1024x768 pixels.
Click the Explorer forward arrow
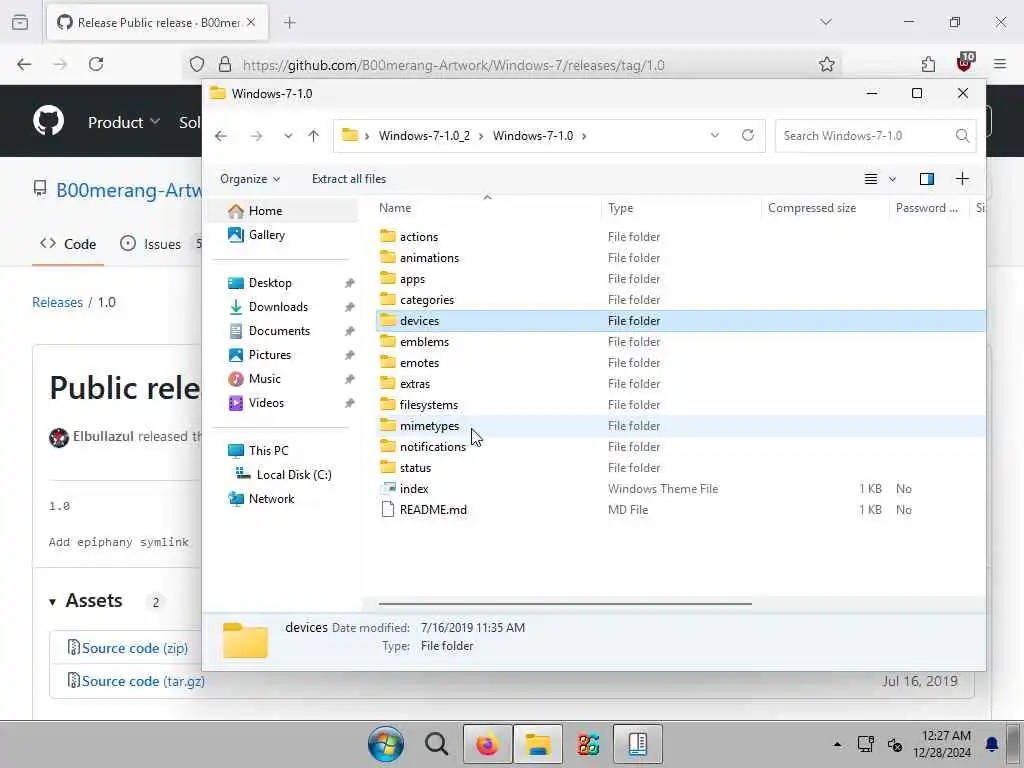pos(256,136)
